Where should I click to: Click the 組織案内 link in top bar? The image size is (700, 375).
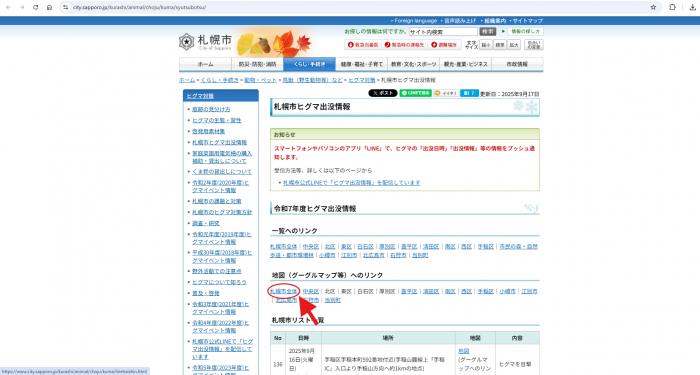pos(495,21)
